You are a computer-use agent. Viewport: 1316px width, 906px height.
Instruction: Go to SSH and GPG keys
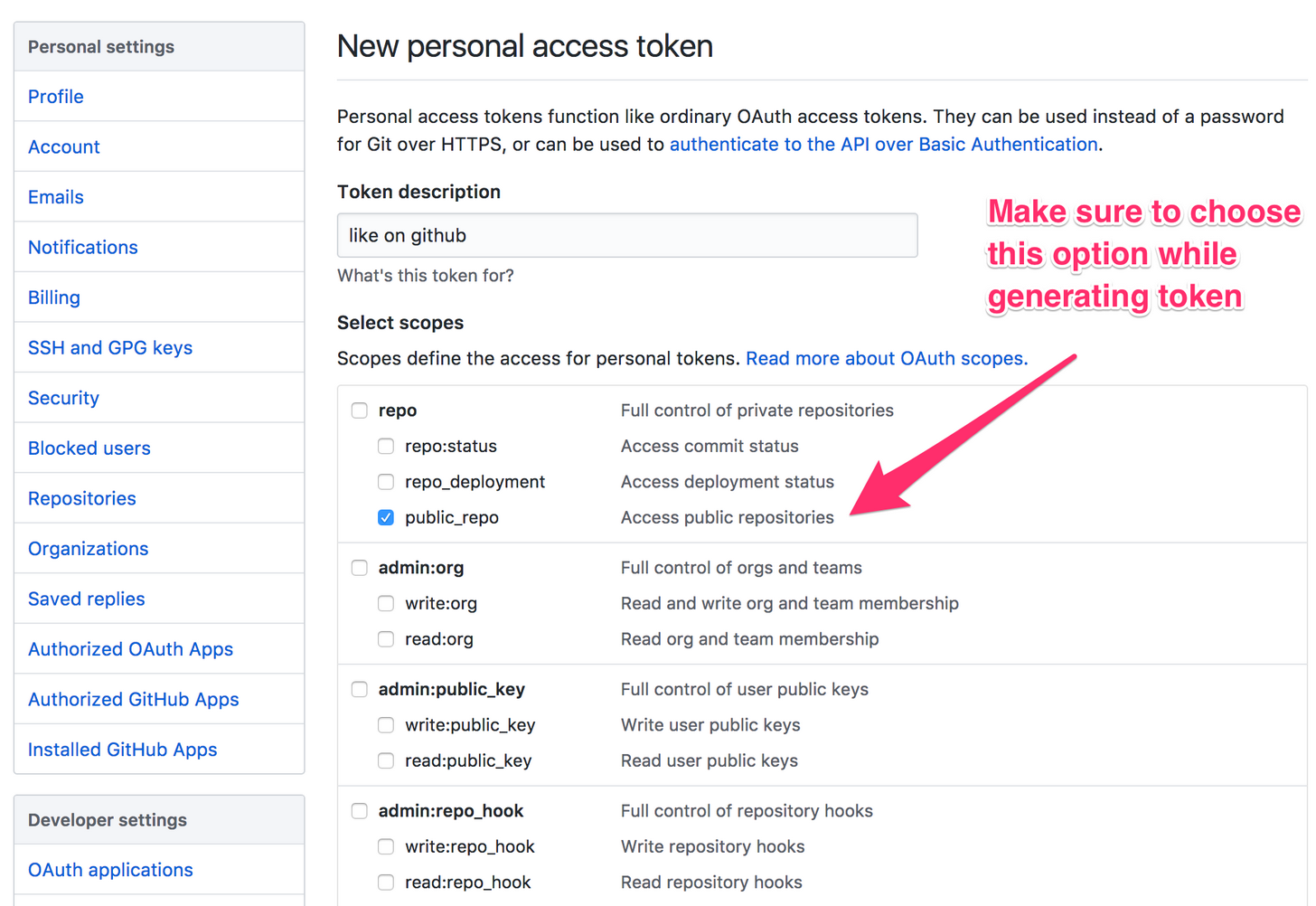pos(110,348)
